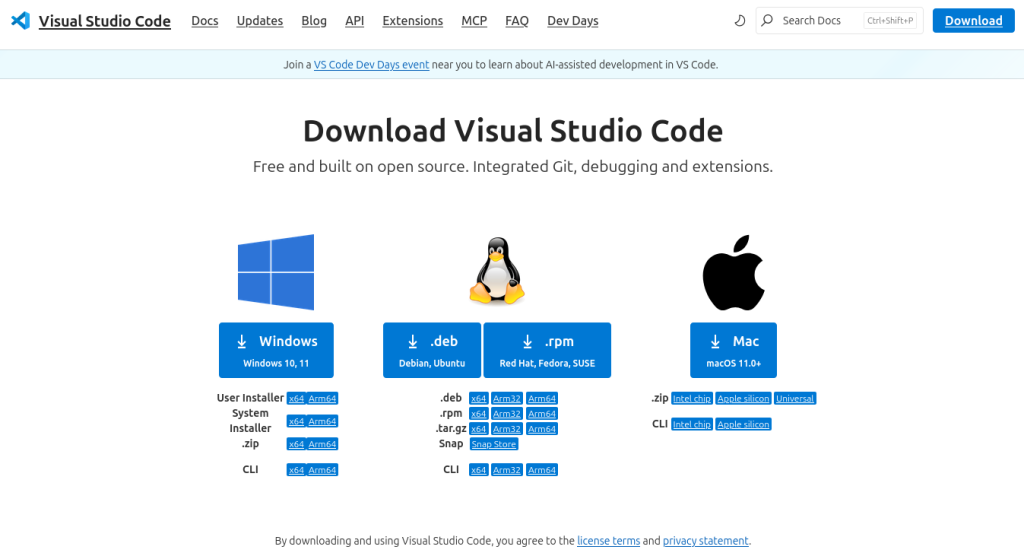Open the license terms link
This screenshot has width=1024, height=556.
pos(608,541)
